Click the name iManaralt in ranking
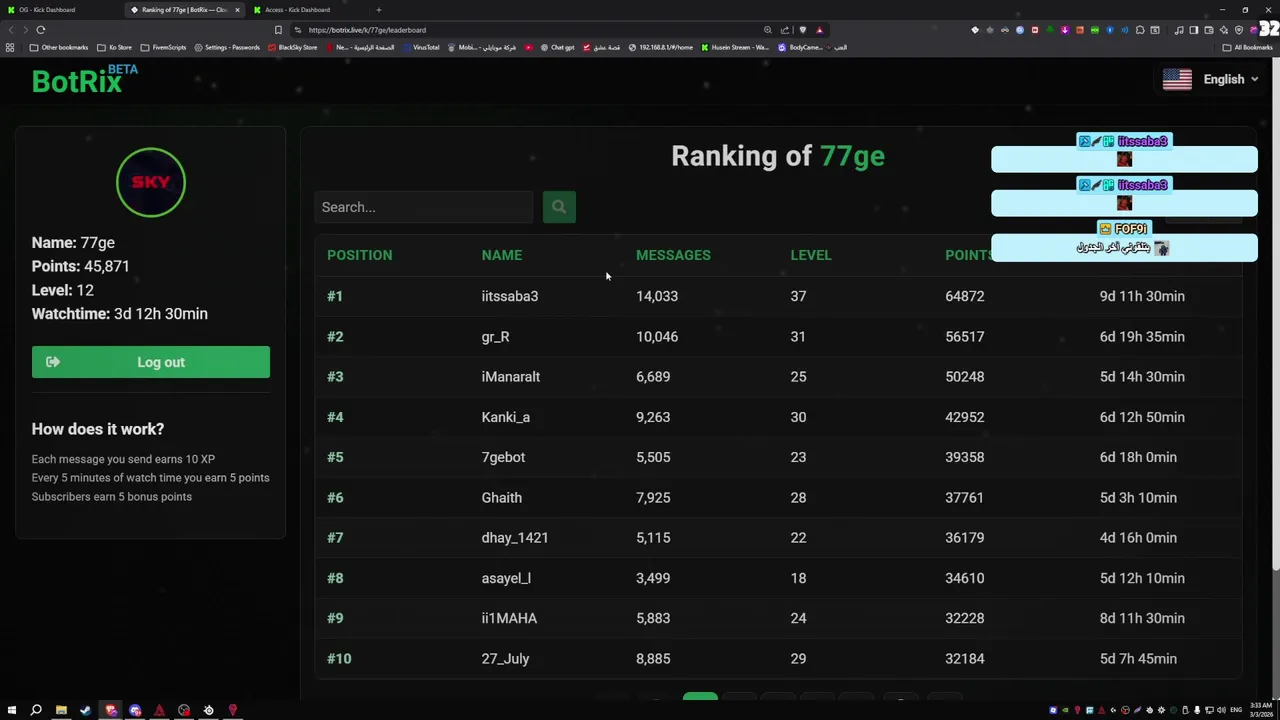Viewport: 1280px width, 720px height. 511,377
